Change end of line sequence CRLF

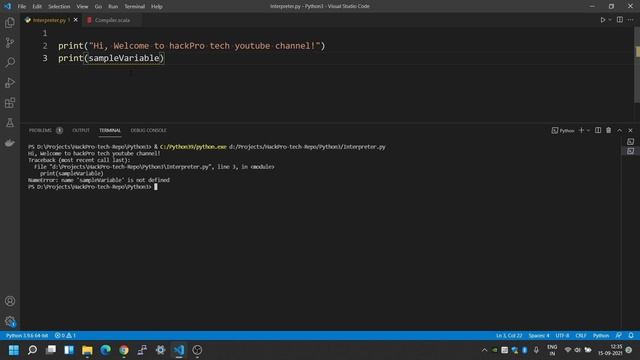(x=581, y=336)
